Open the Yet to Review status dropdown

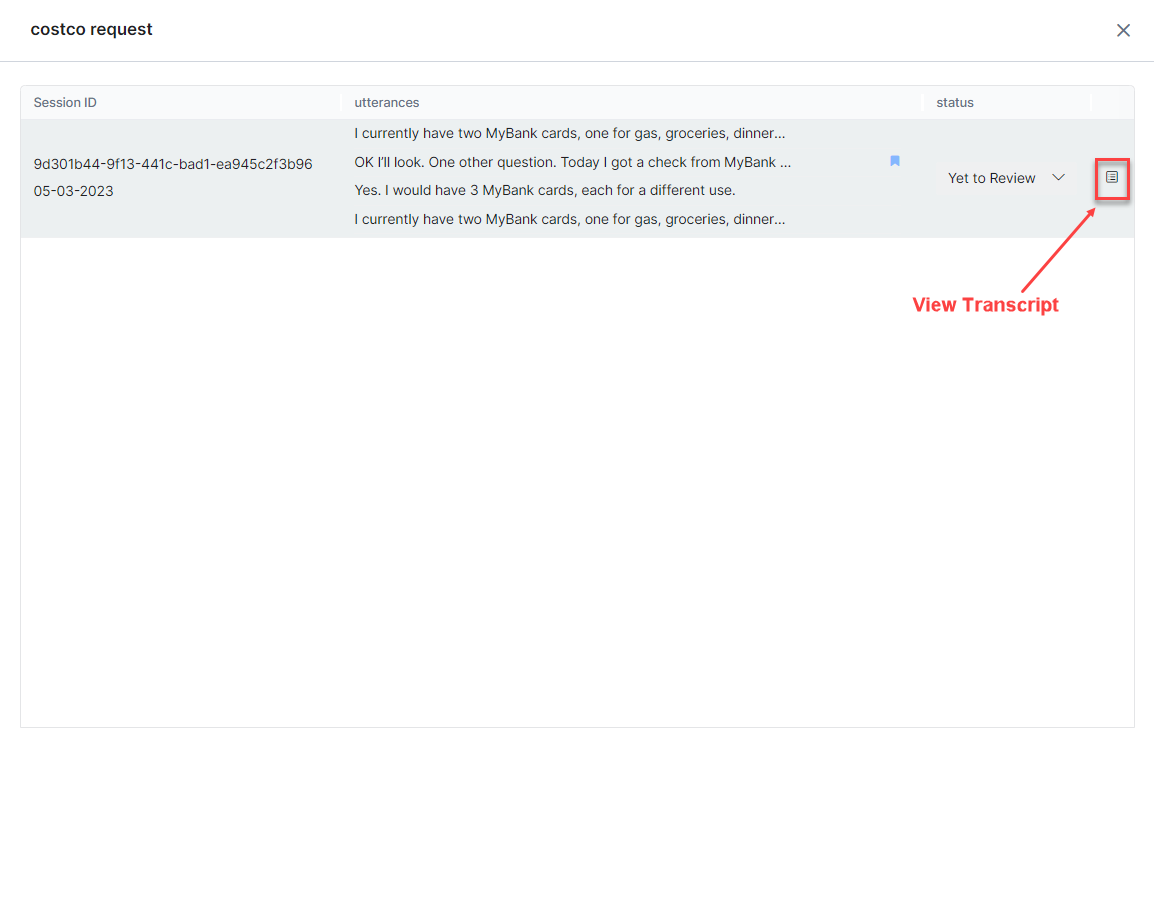coord(1004,178)
